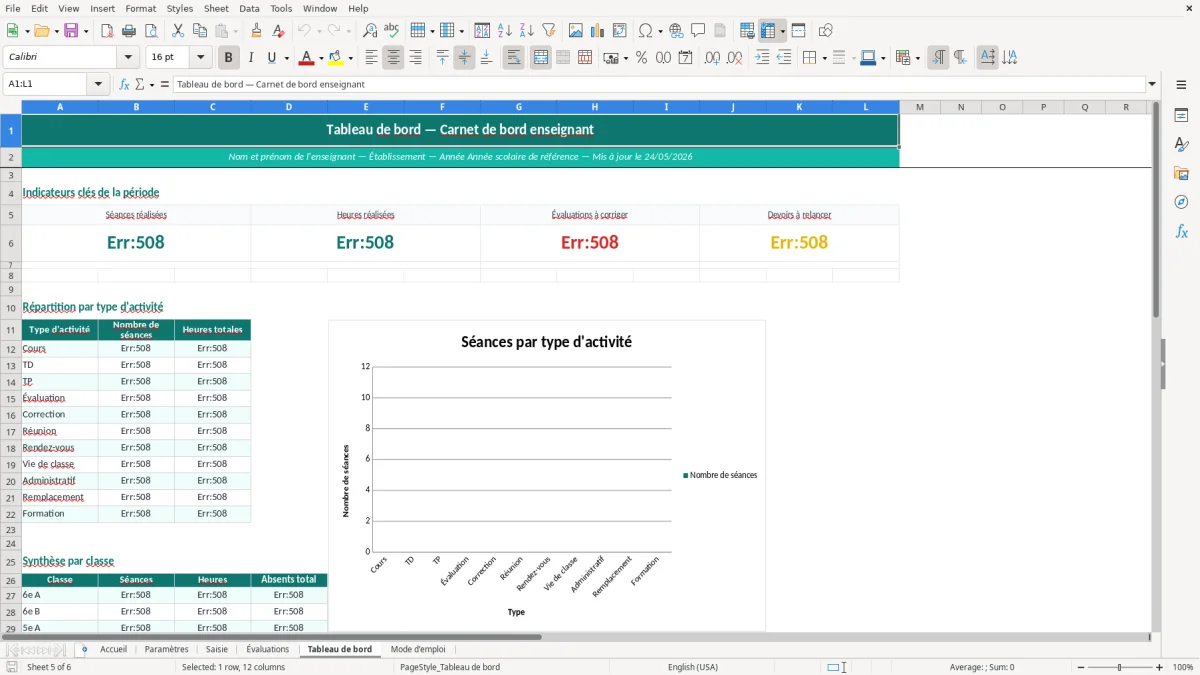Toggle merge and center cells

click(x=541, y=58)
